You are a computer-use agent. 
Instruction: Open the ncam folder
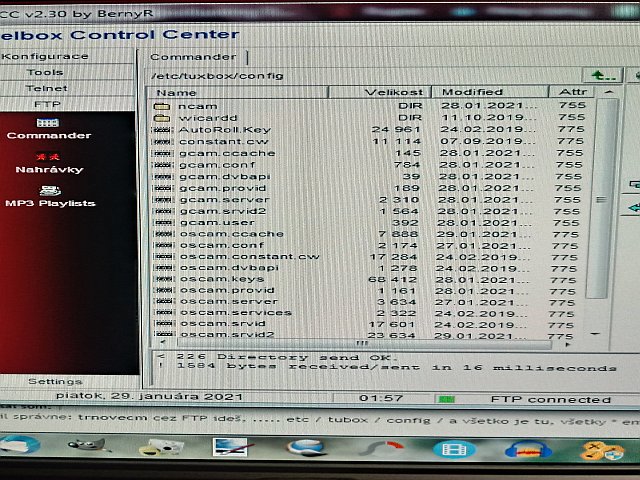coord(162,107)
